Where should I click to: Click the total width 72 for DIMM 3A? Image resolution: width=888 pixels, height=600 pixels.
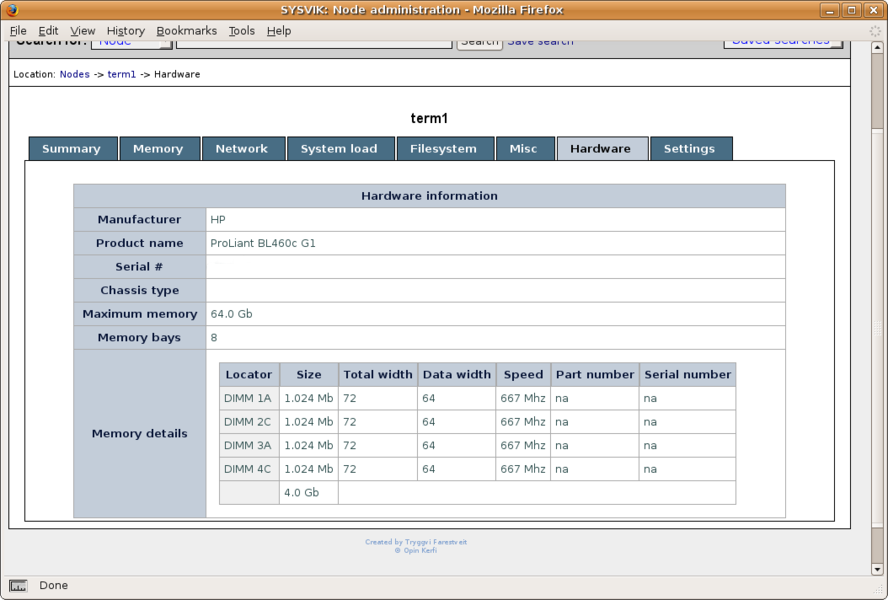378,445
